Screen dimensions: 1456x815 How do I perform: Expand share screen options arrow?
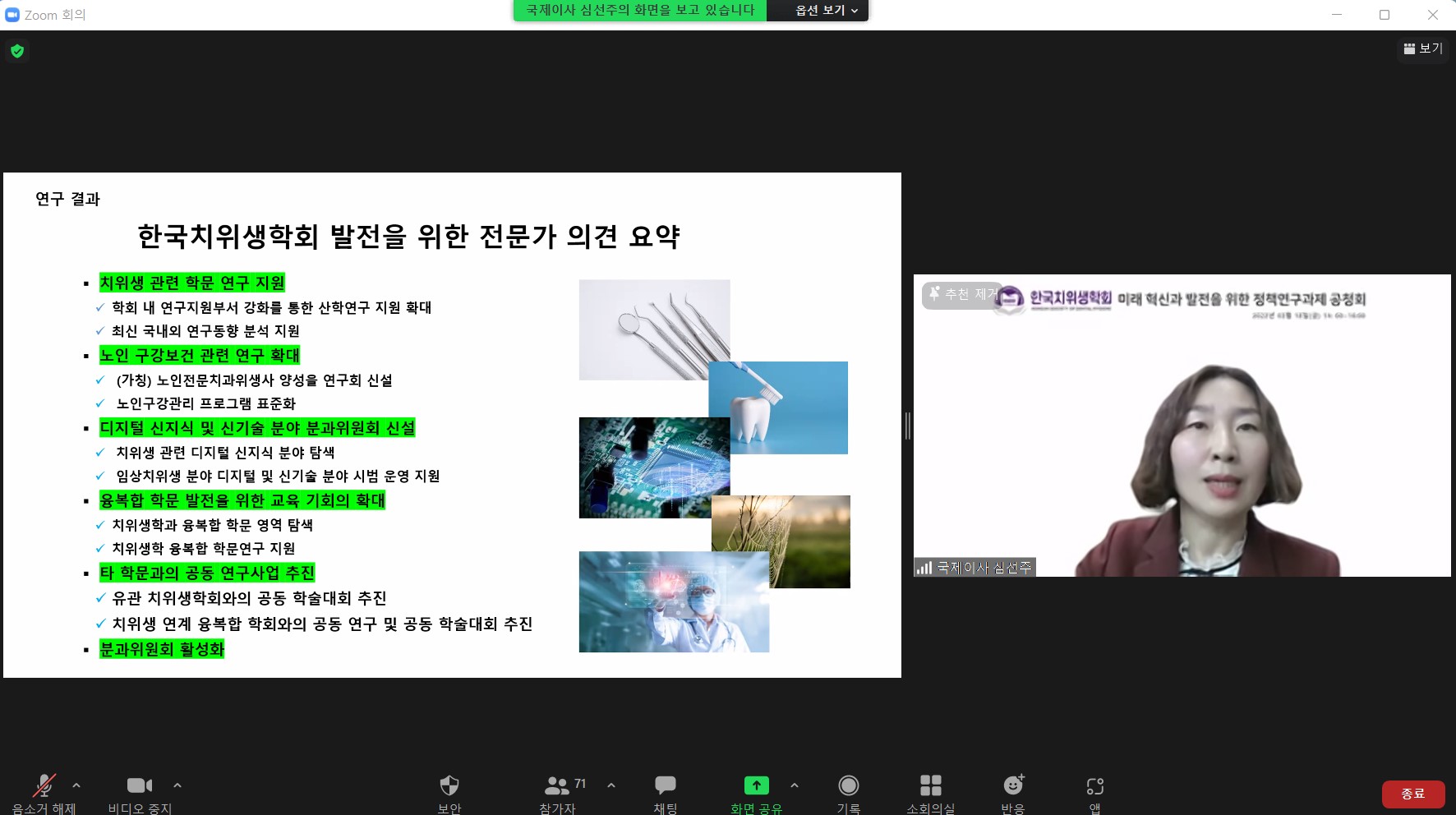point(795,785)
